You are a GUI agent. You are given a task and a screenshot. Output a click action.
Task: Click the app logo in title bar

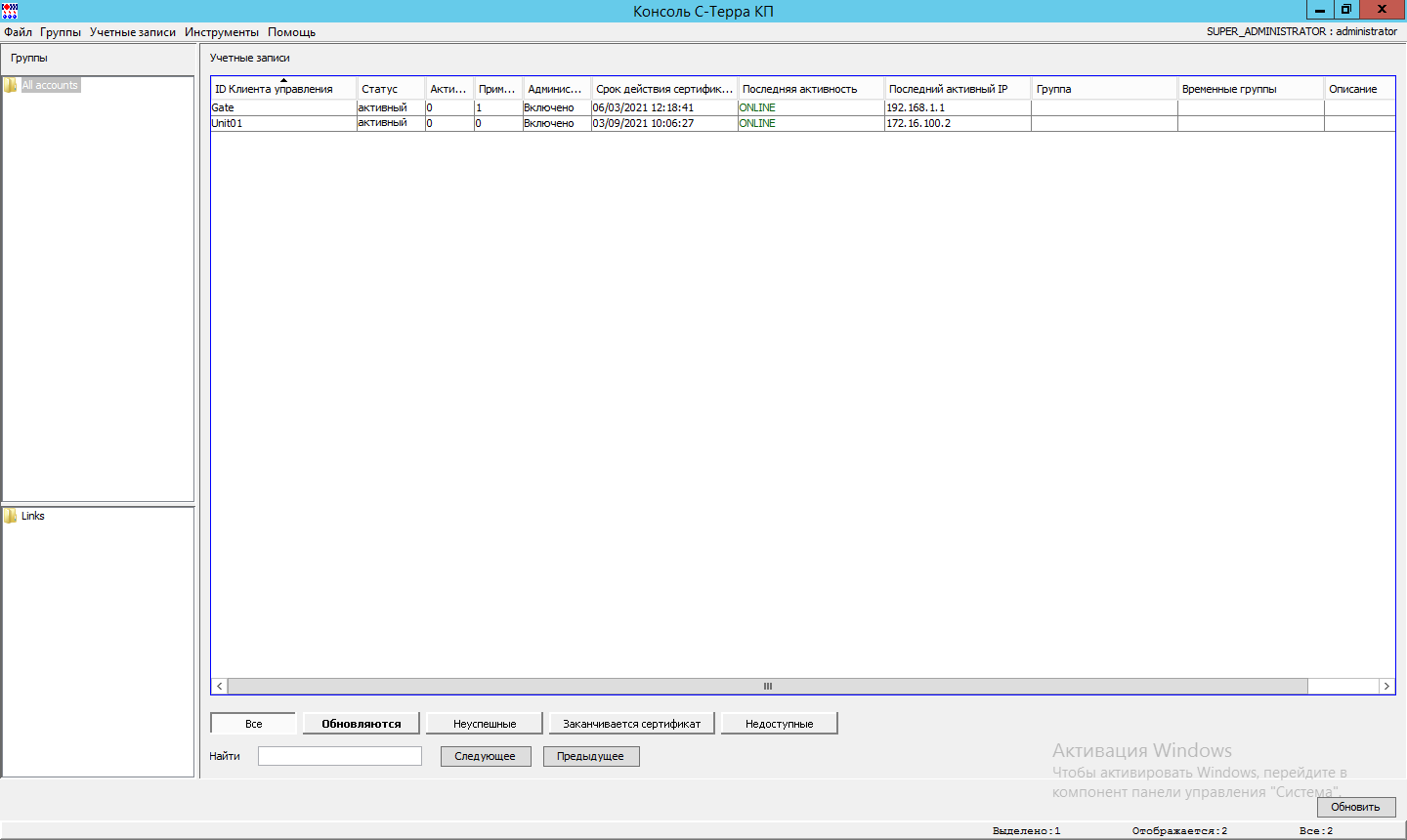pyautogui.click(x=10, y=11)
